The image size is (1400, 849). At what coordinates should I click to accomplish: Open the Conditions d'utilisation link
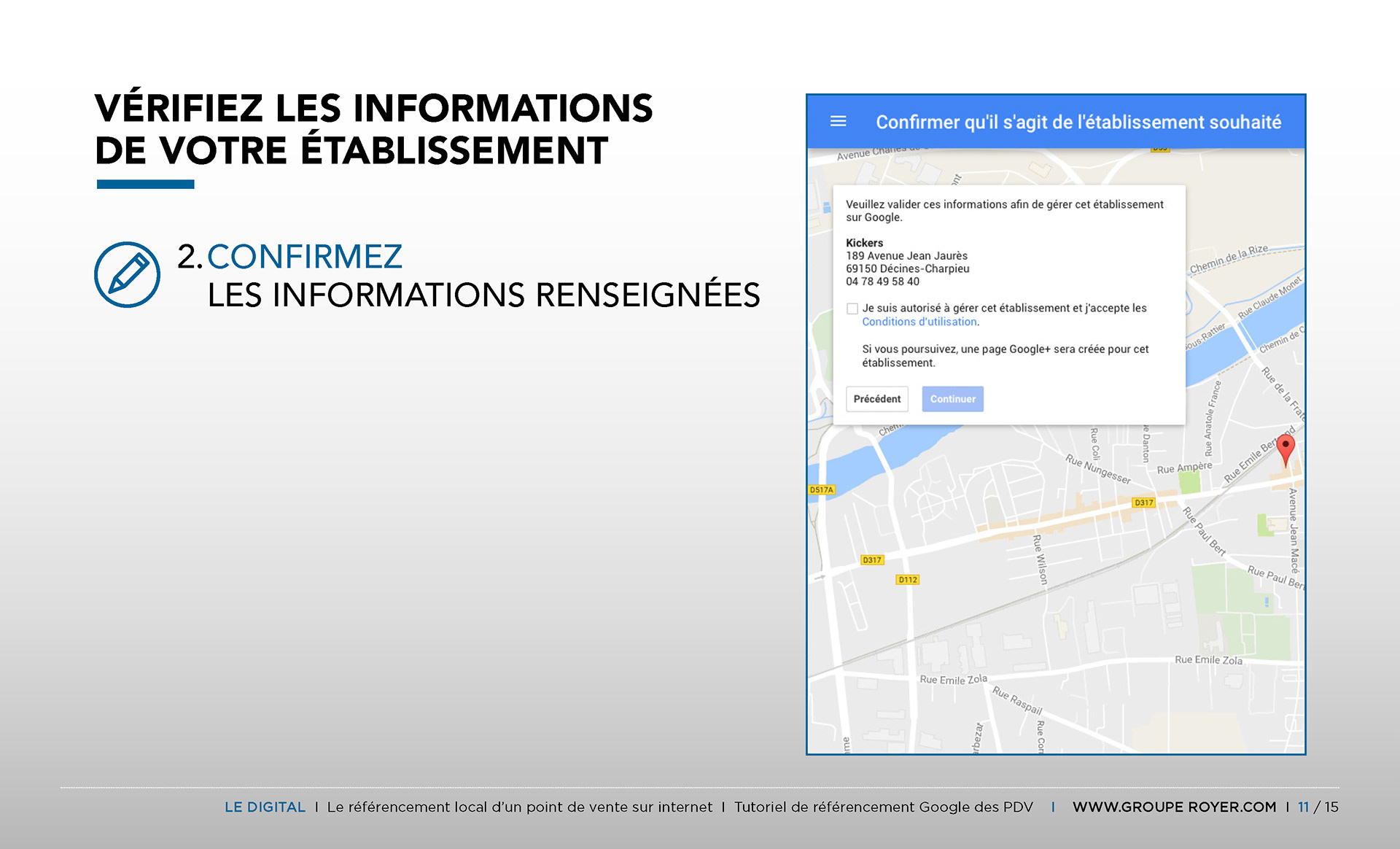919,322
